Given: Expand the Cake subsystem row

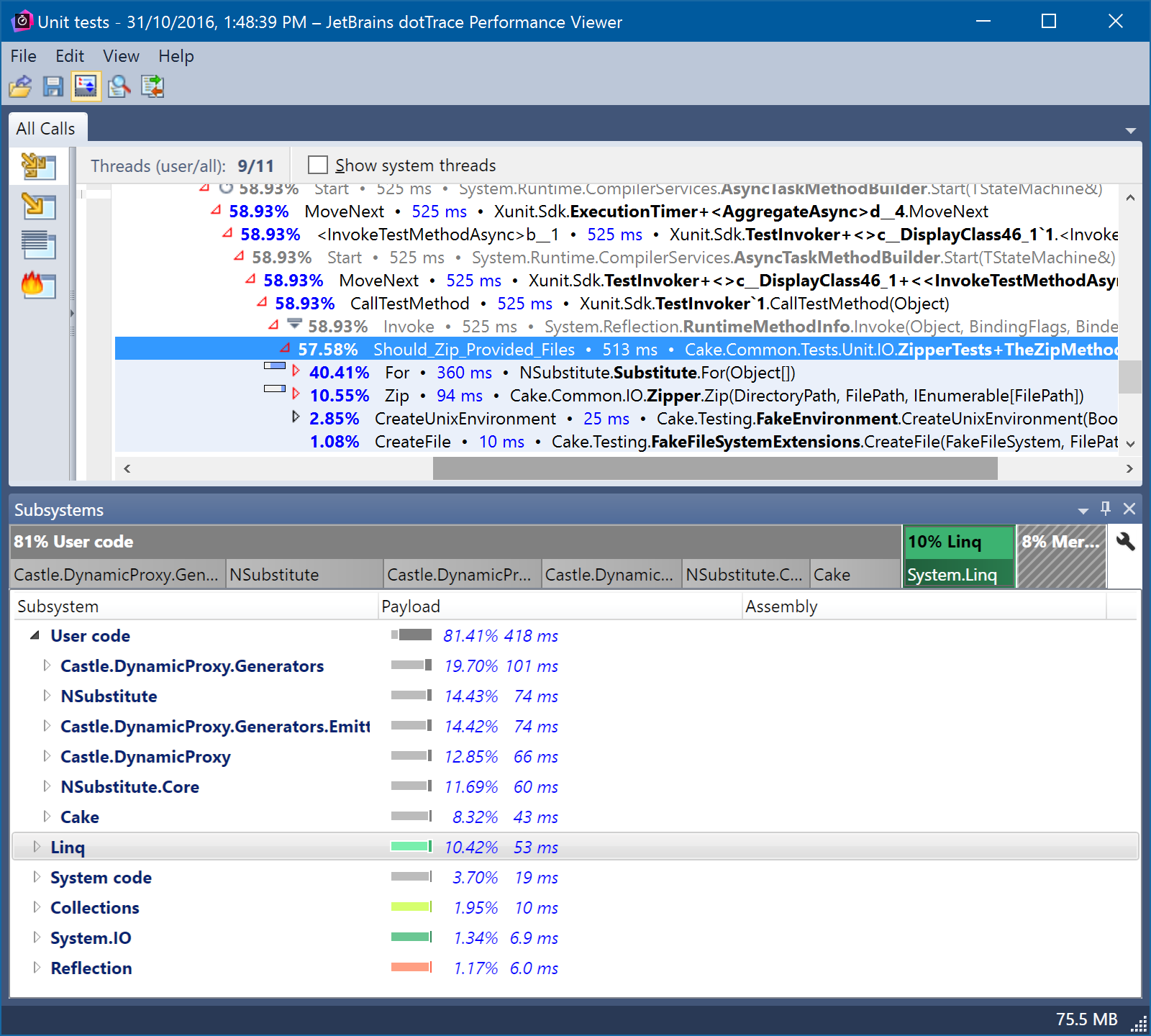Looking at the screenshot, I should [47, 817].
